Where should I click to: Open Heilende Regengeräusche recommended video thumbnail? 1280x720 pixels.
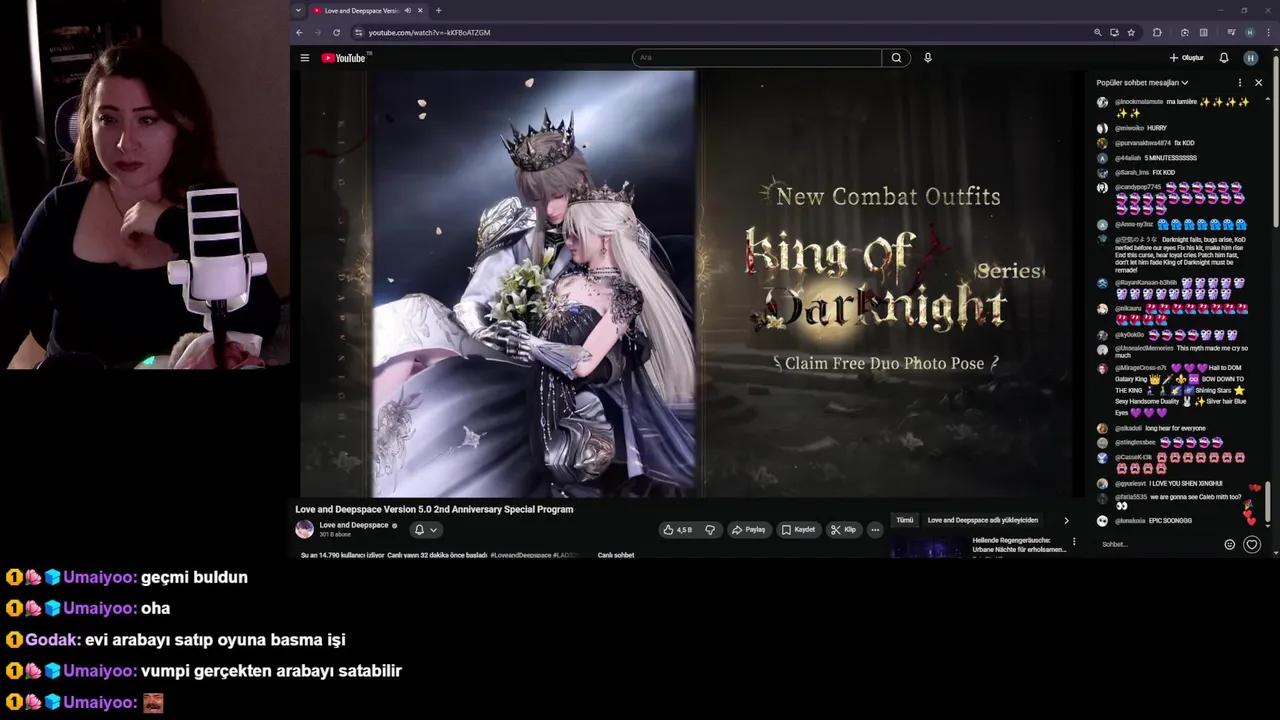point(928,547)
